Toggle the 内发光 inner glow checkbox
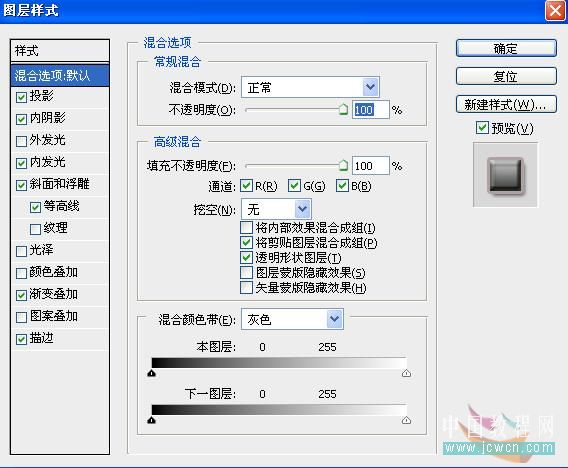The width and height of the screenshot is (568, 468). point(21,163)
